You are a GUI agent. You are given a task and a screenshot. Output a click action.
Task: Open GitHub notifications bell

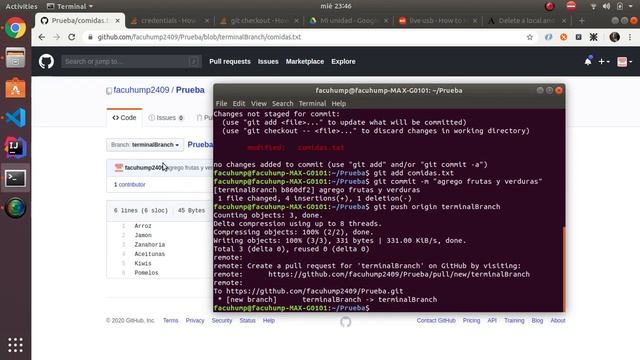pyautogui.click(x=588, y=61)
